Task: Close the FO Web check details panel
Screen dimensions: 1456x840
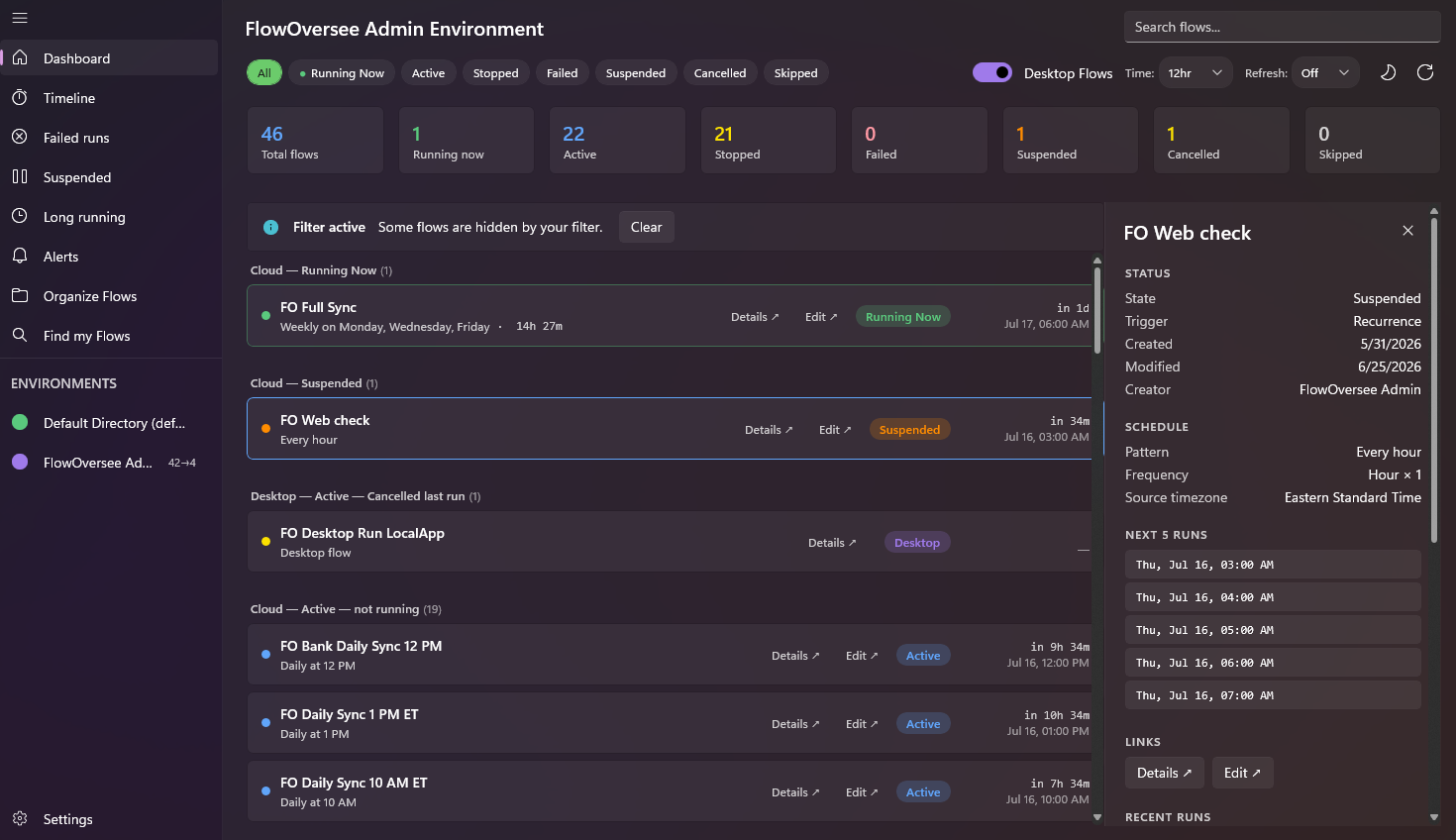Action: click(1407, 231)
